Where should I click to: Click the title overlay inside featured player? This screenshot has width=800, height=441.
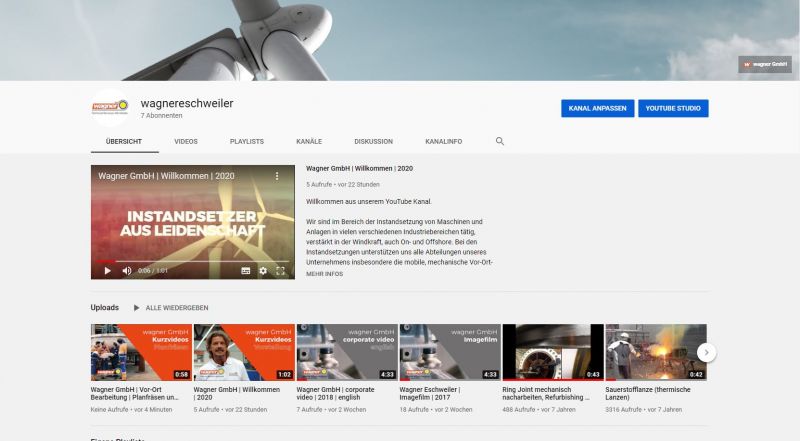[166, 176]
